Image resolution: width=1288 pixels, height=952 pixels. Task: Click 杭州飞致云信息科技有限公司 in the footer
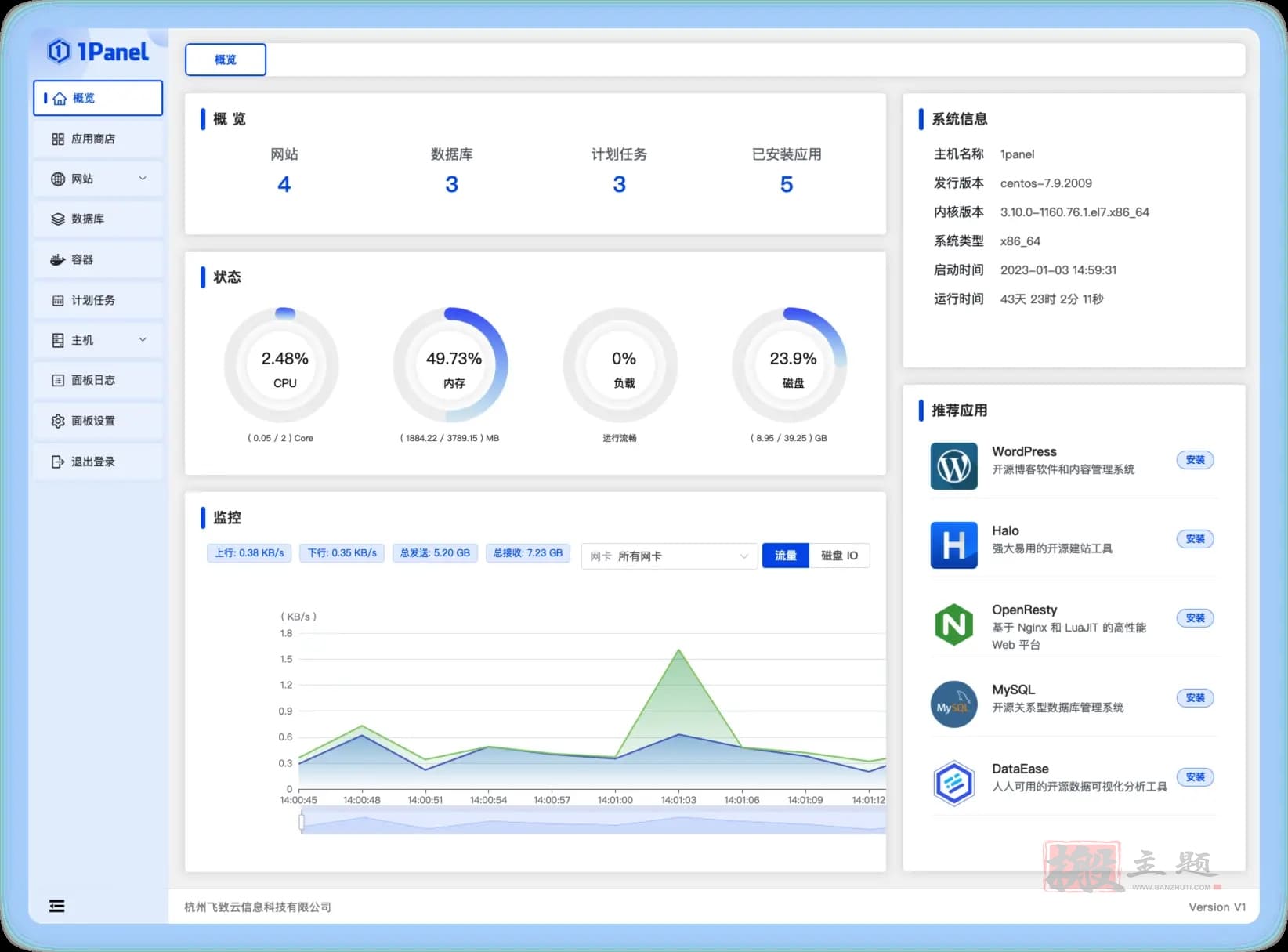click(258, 907)
